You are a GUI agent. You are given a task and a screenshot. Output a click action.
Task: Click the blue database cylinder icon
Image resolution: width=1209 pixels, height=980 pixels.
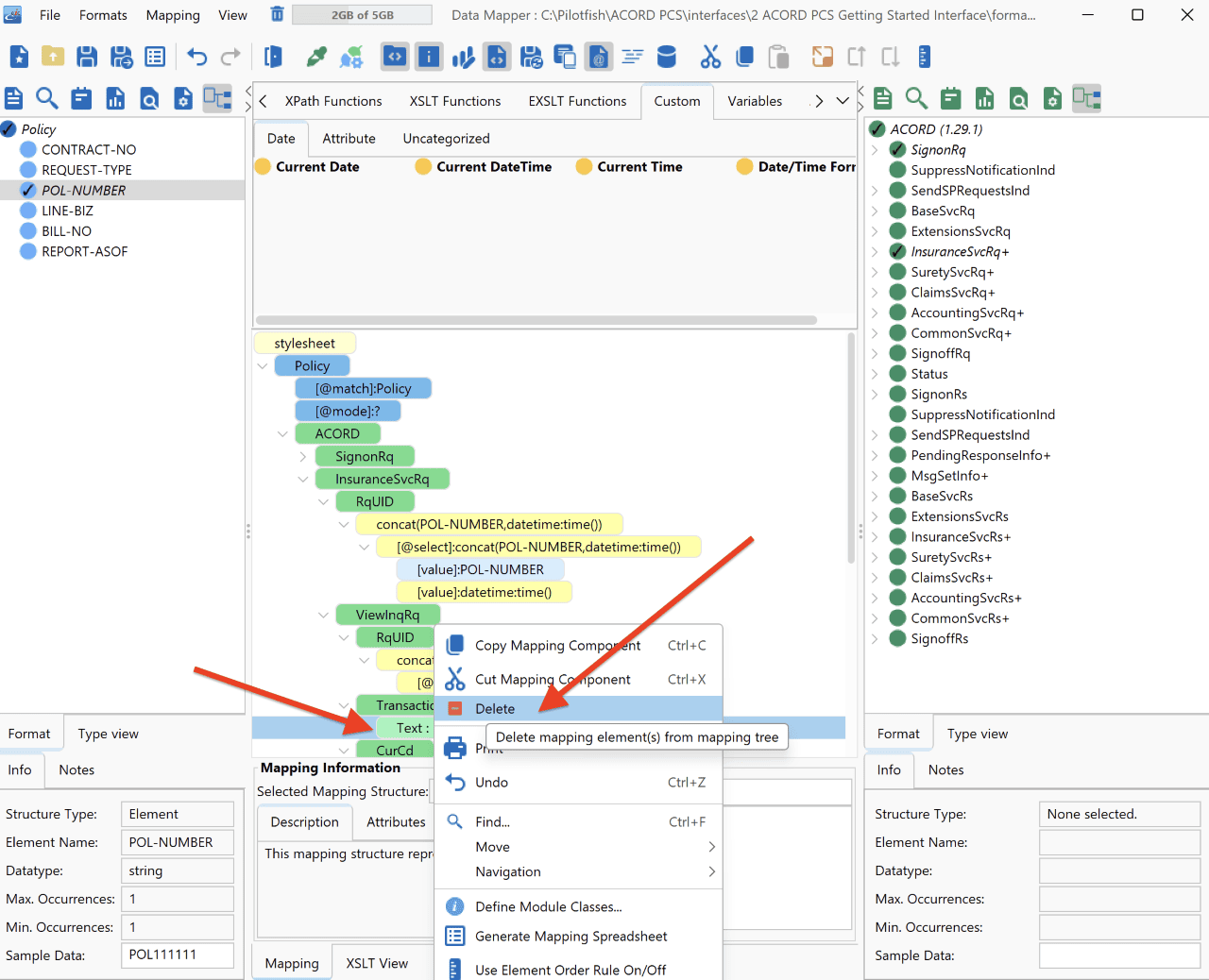[x=667, y=57]
